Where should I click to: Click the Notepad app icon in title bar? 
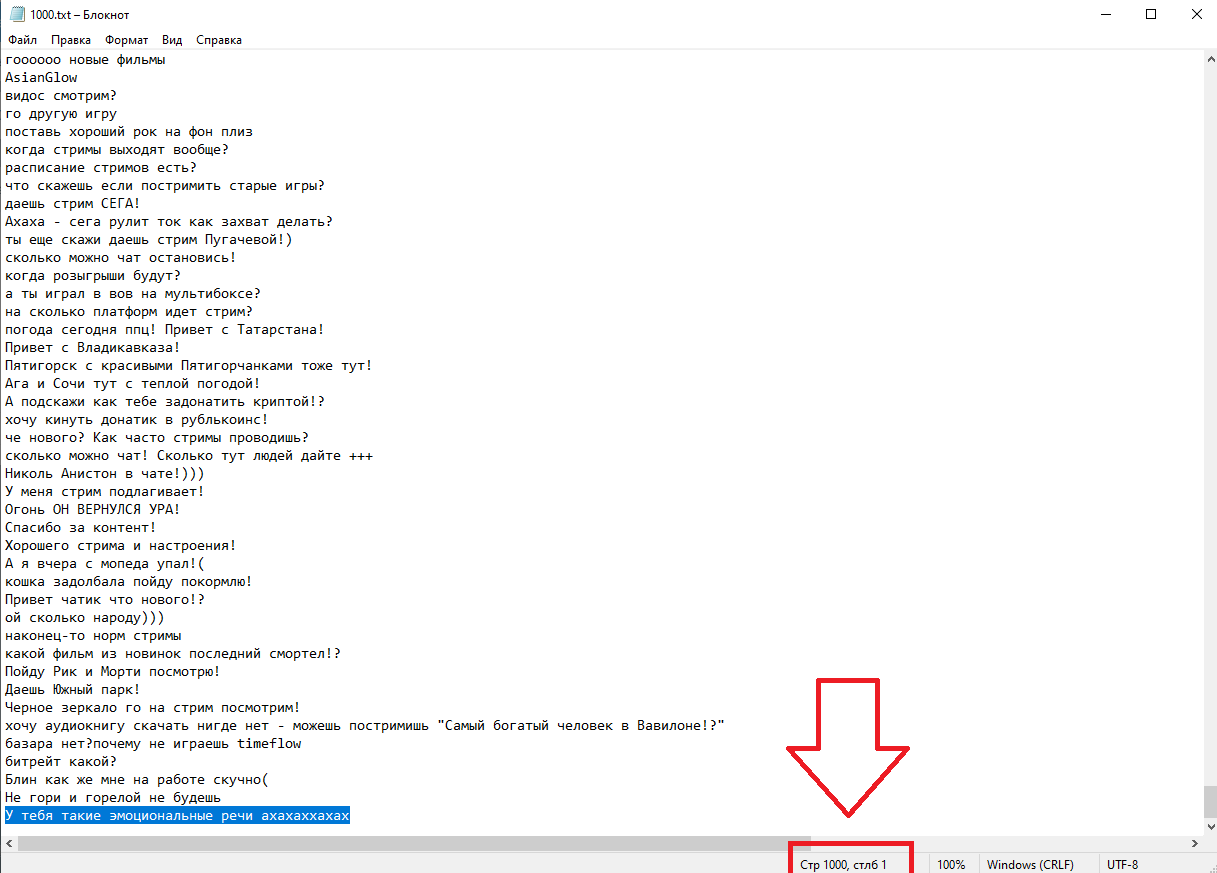pyautogui.click(x=16, y=15)
